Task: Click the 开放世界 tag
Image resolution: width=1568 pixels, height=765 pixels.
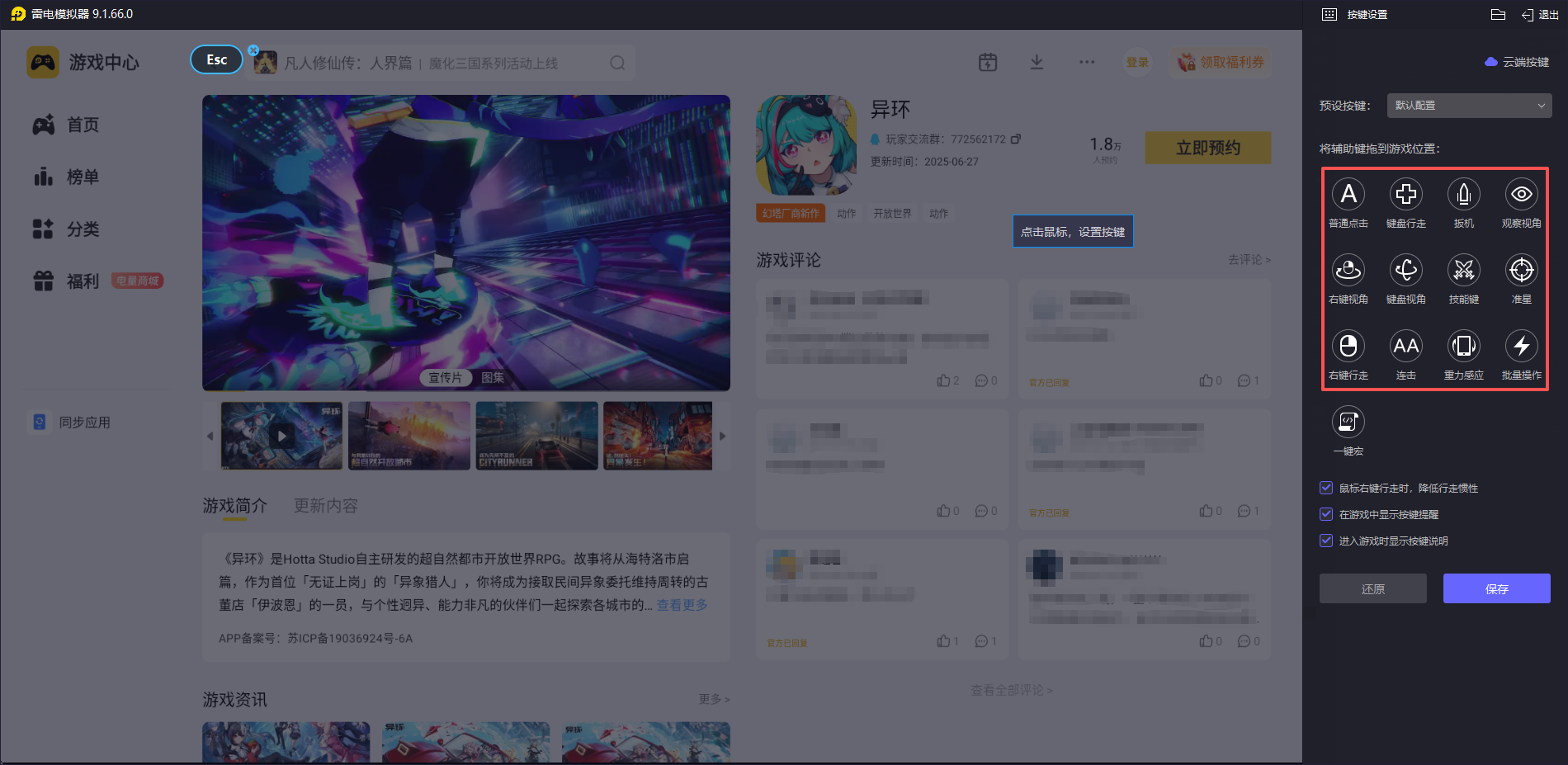Action: [x=892, y=214]
